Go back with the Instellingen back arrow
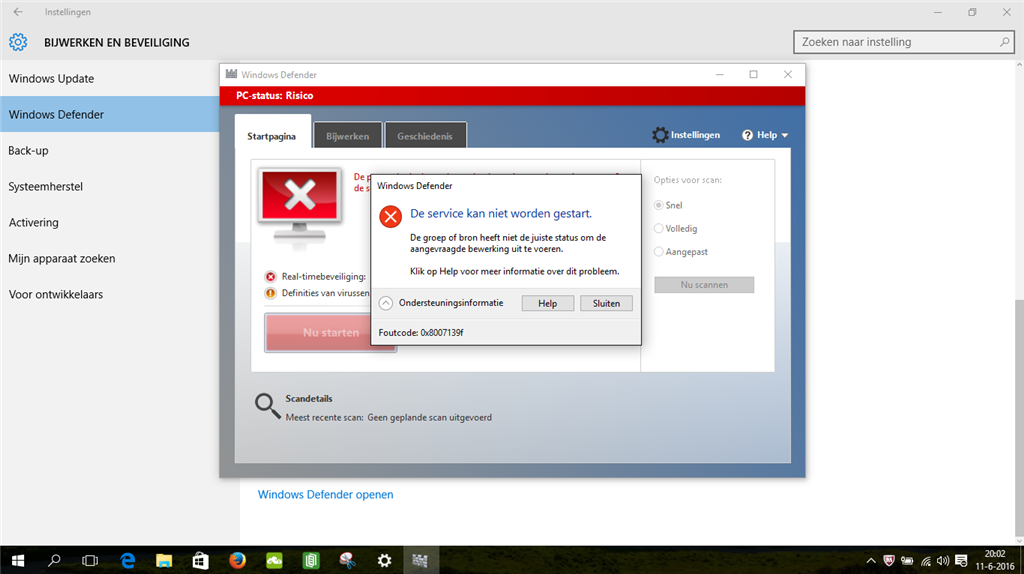This screenshot has width=1024, height=574. point(18,12)
